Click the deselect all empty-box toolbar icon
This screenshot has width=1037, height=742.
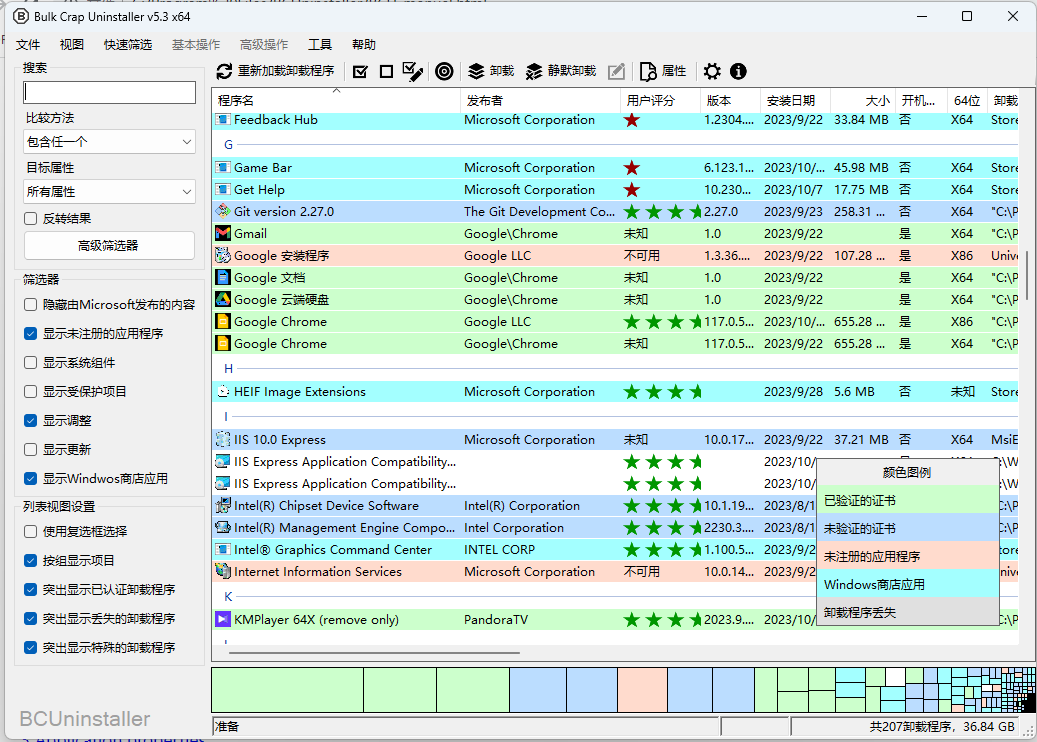coord(387,71)
